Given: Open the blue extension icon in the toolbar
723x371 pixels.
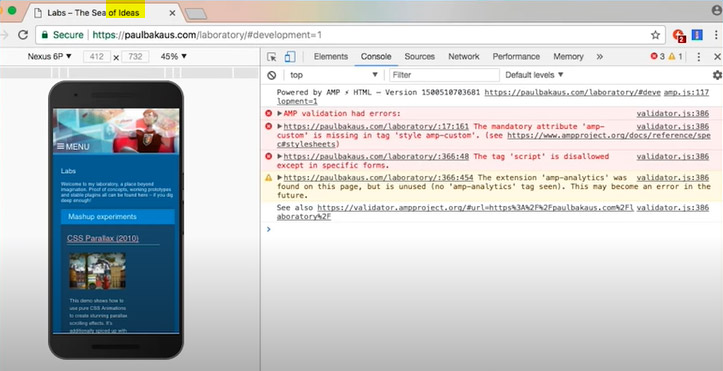Looking at the screenshot, I should (697, 35).
